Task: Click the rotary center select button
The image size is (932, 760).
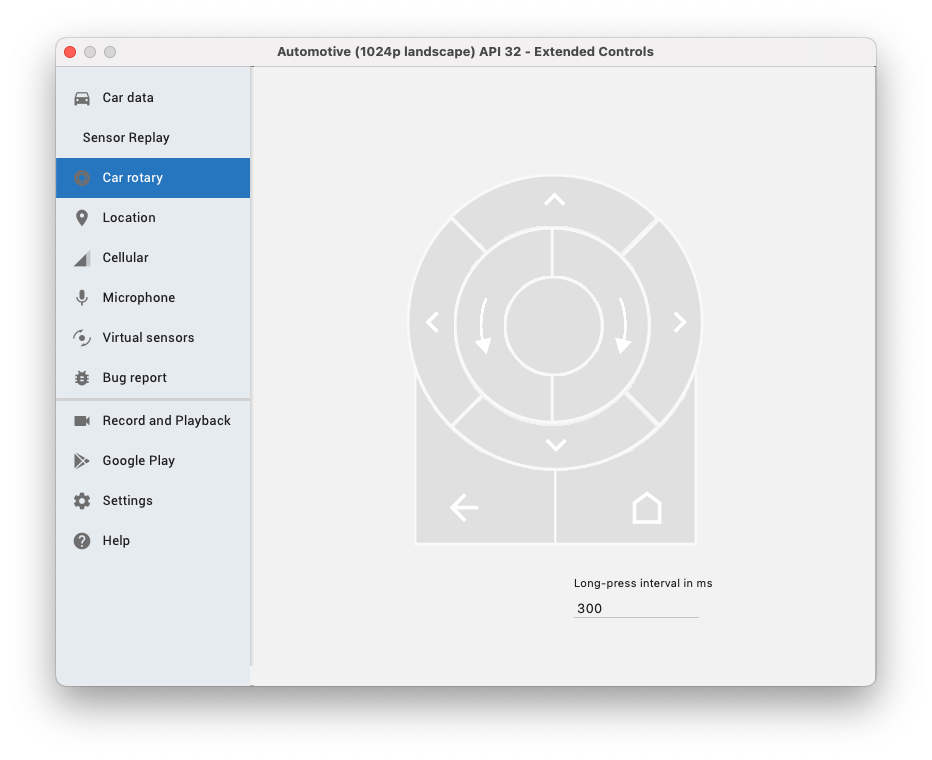Action: pos(553,326)
